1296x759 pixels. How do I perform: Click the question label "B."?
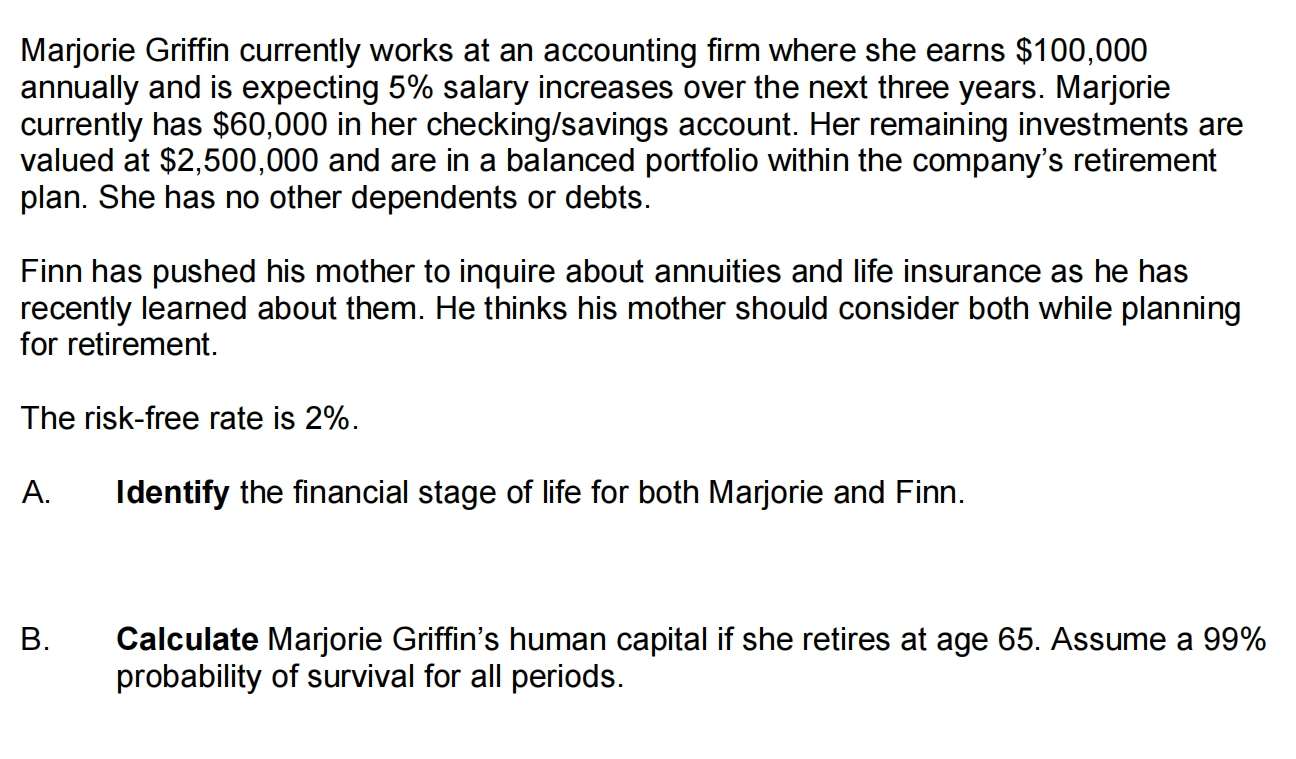36,640
